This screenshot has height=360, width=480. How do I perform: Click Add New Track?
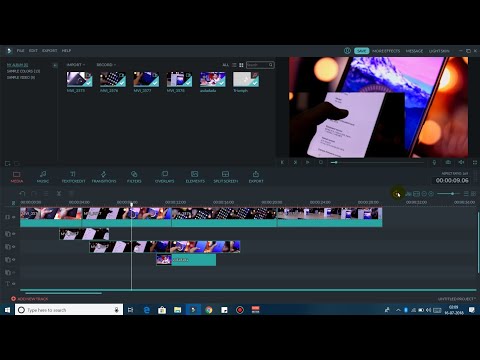coord(29,299)
